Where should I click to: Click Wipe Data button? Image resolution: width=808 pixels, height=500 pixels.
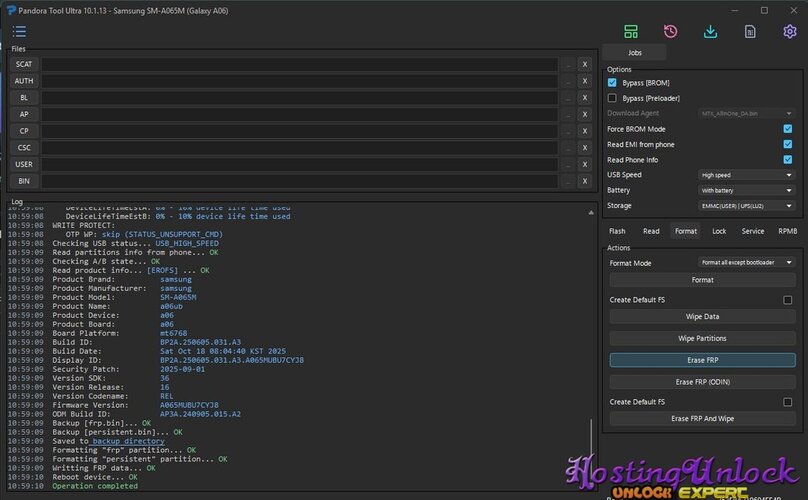[x=702, y=316]
